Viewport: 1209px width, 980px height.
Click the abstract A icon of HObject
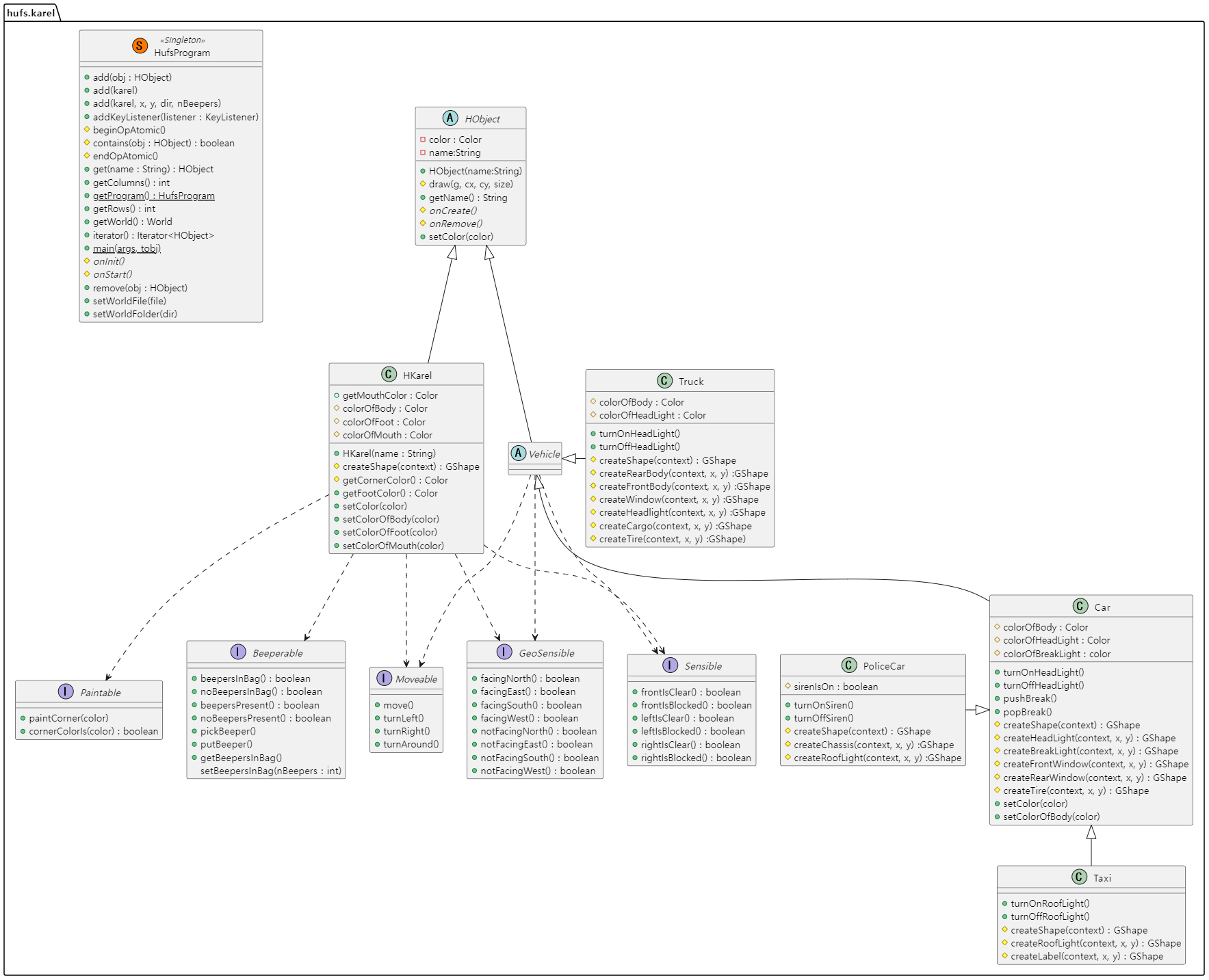450,118
